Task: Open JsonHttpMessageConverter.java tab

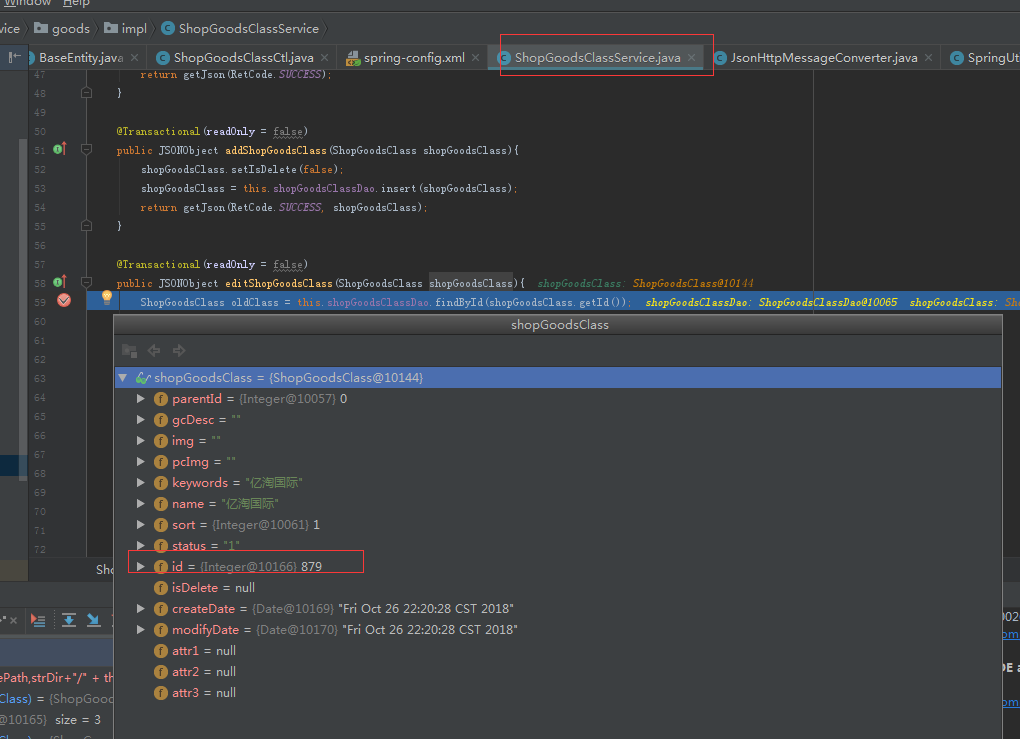Action: click(824, 57)
